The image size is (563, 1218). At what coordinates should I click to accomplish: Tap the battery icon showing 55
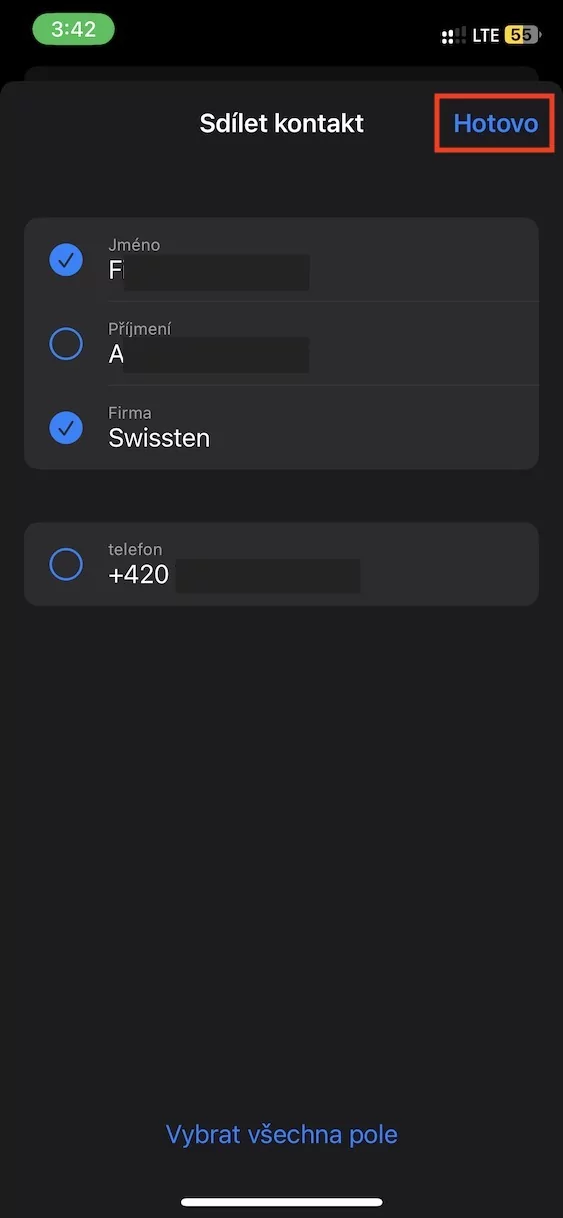(522, 35)
